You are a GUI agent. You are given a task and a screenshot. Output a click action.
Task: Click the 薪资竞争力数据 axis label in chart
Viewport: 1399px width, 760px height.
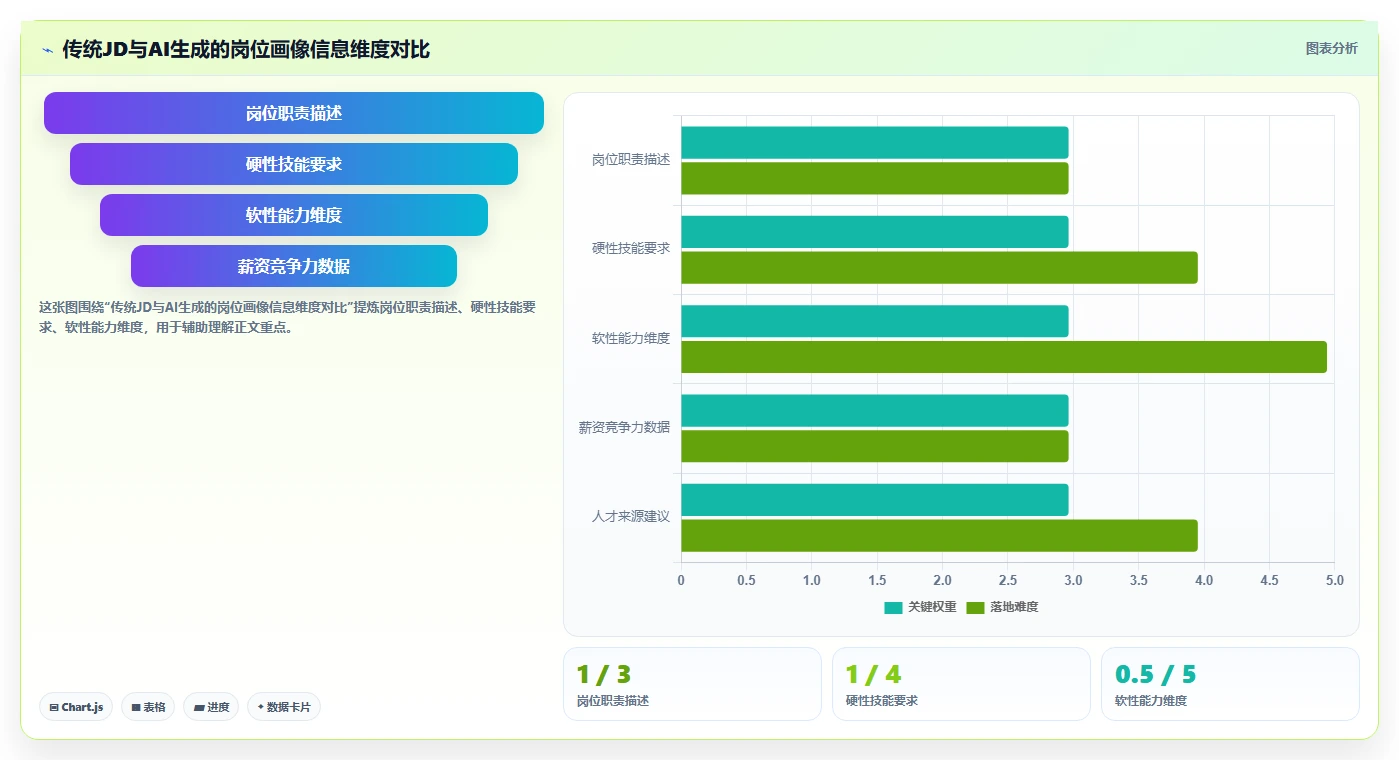(x=624, y=428)
